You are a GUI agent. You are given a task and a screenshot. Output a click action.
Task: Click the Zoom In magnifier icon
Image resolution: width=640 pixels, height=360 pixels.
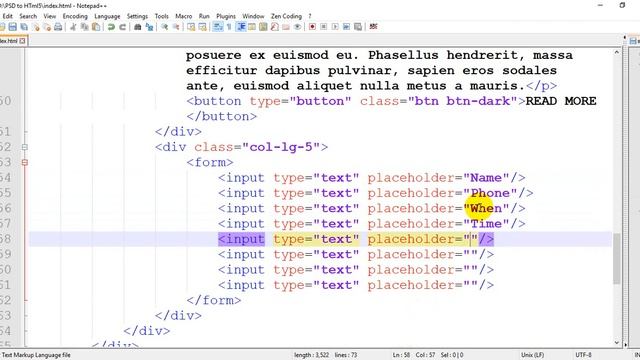point(164,27)
